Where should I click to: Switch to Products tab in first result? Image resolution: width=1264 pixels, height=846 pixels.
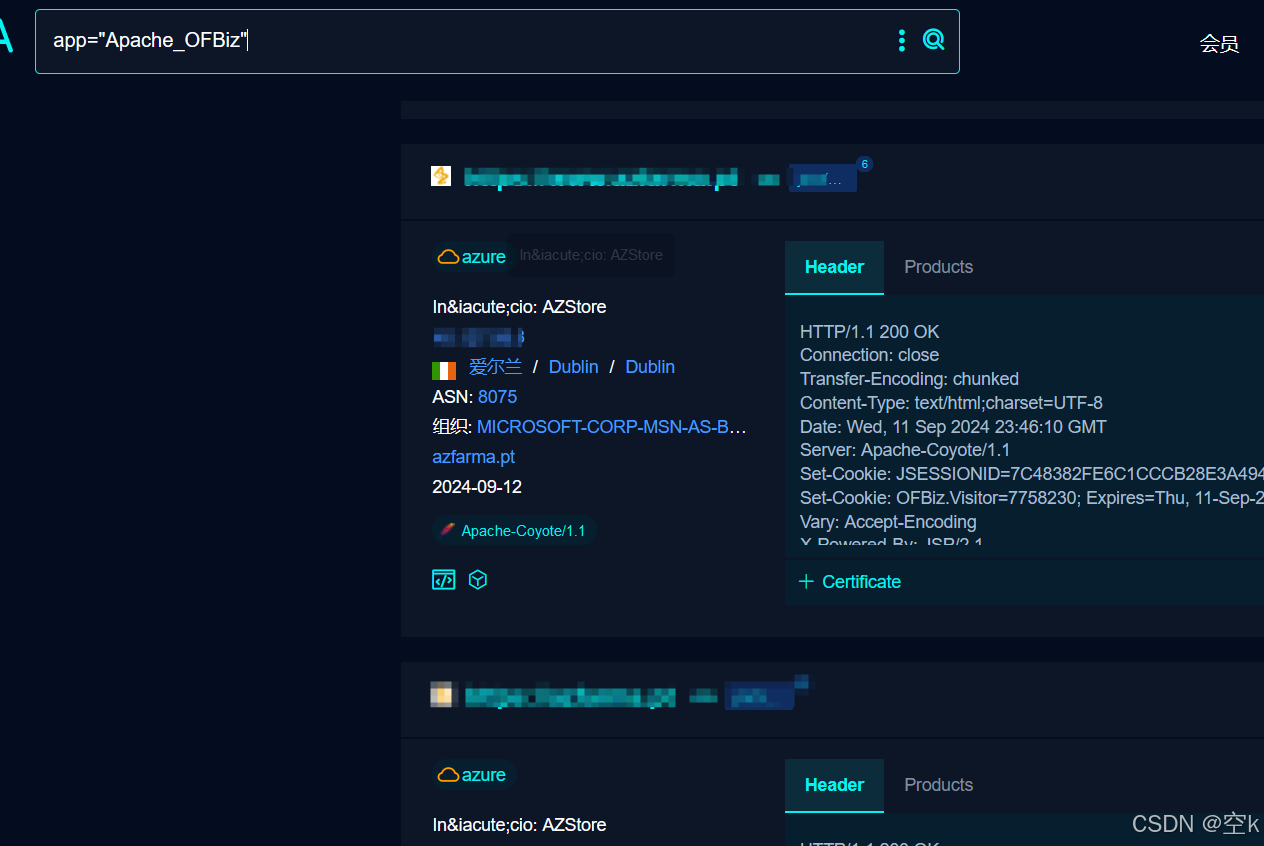[938, 267]
